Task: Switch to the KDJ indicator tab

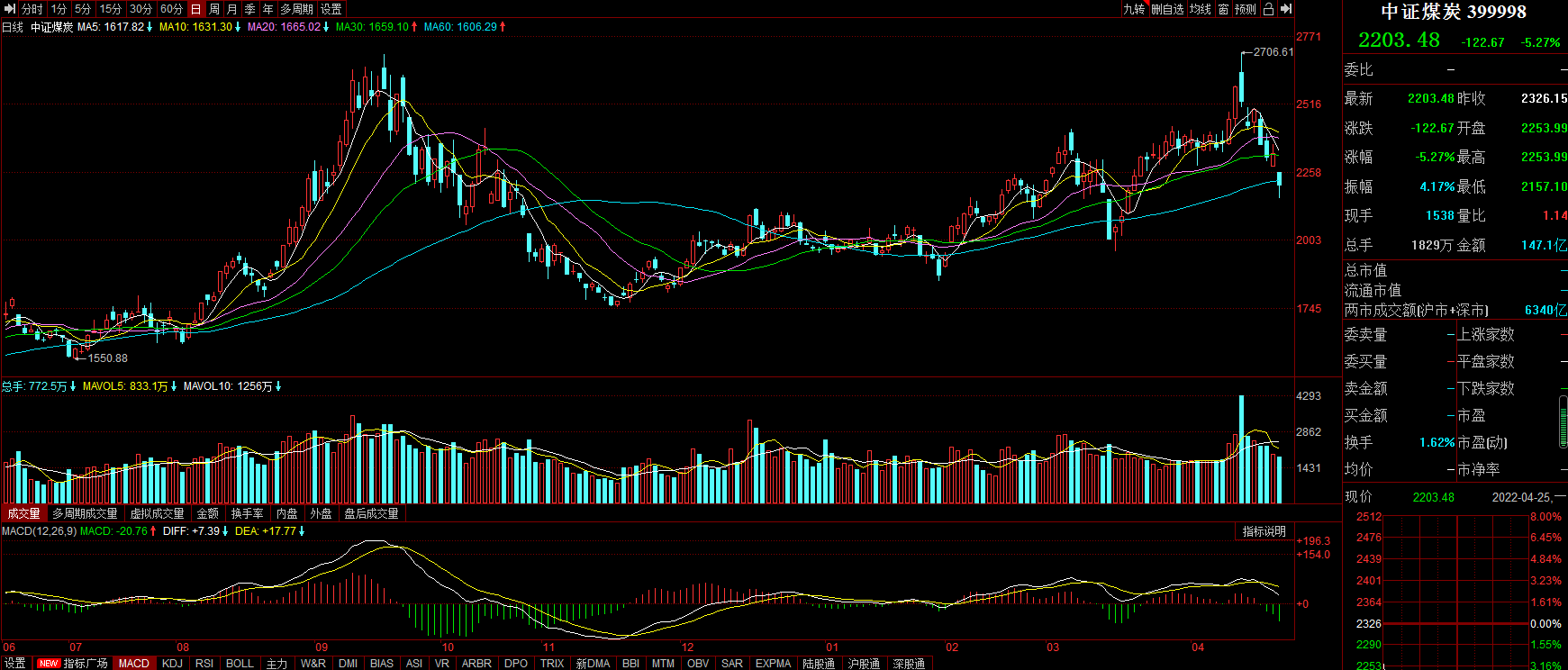Action: [172, 663]
